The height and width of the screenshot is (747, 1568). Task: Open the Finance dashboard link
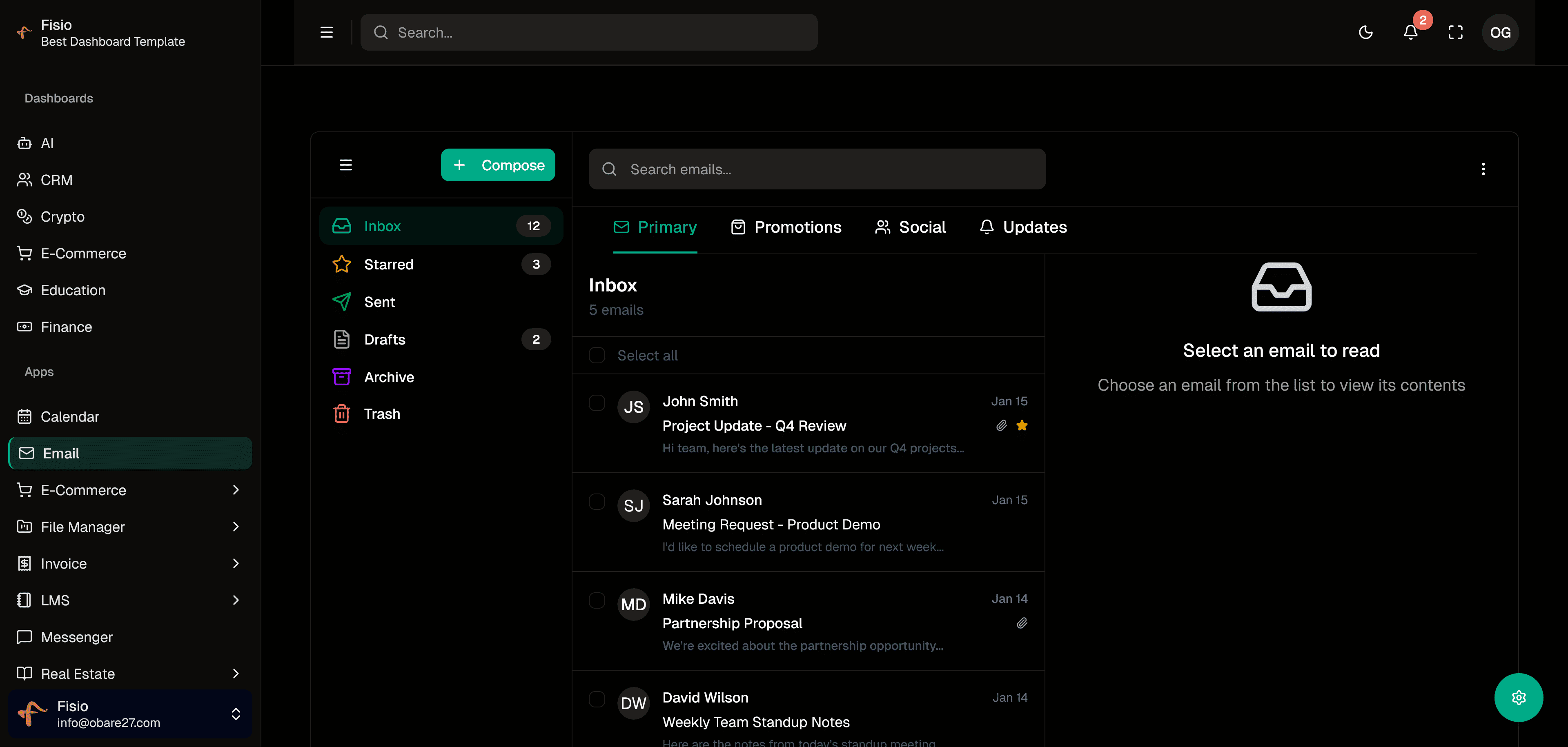(130, 327)
